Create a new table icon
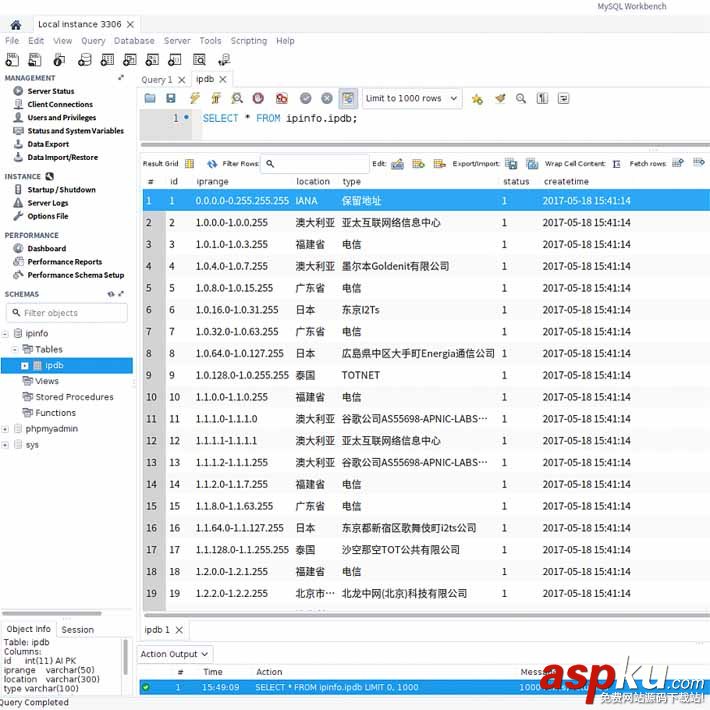 pos(107,60)
